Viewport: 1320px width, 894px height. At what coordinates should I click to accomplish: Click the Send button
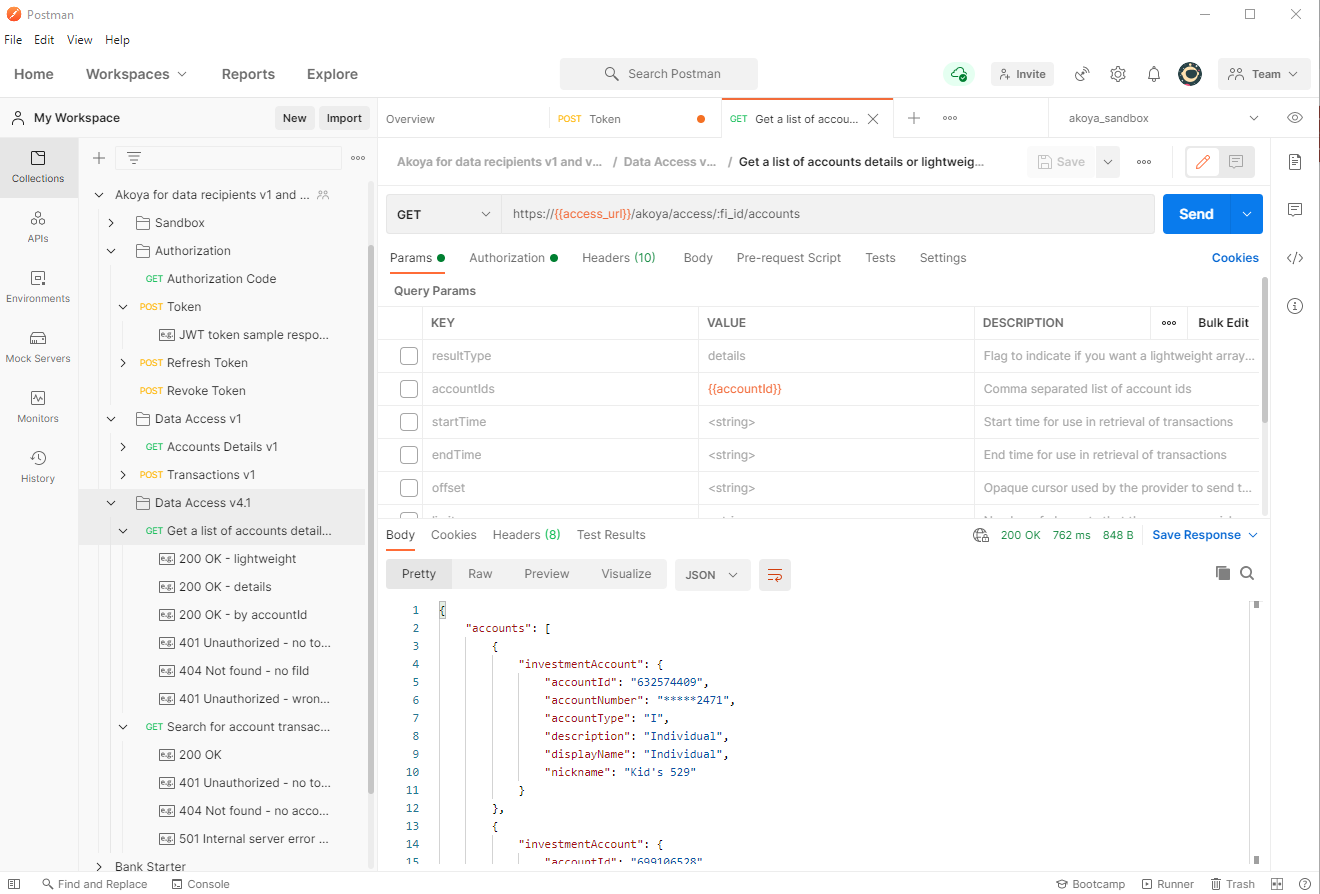point(1196,214)
